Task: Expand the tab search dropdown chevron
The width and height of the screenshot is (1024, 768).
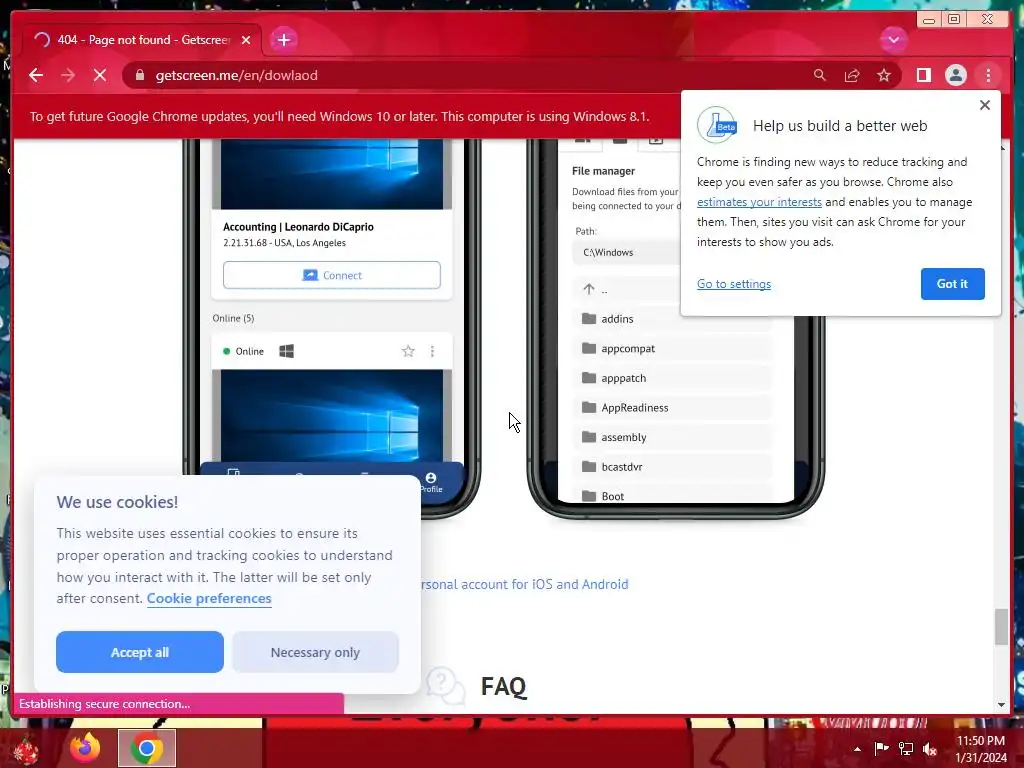Action: (x=893, y=40)
